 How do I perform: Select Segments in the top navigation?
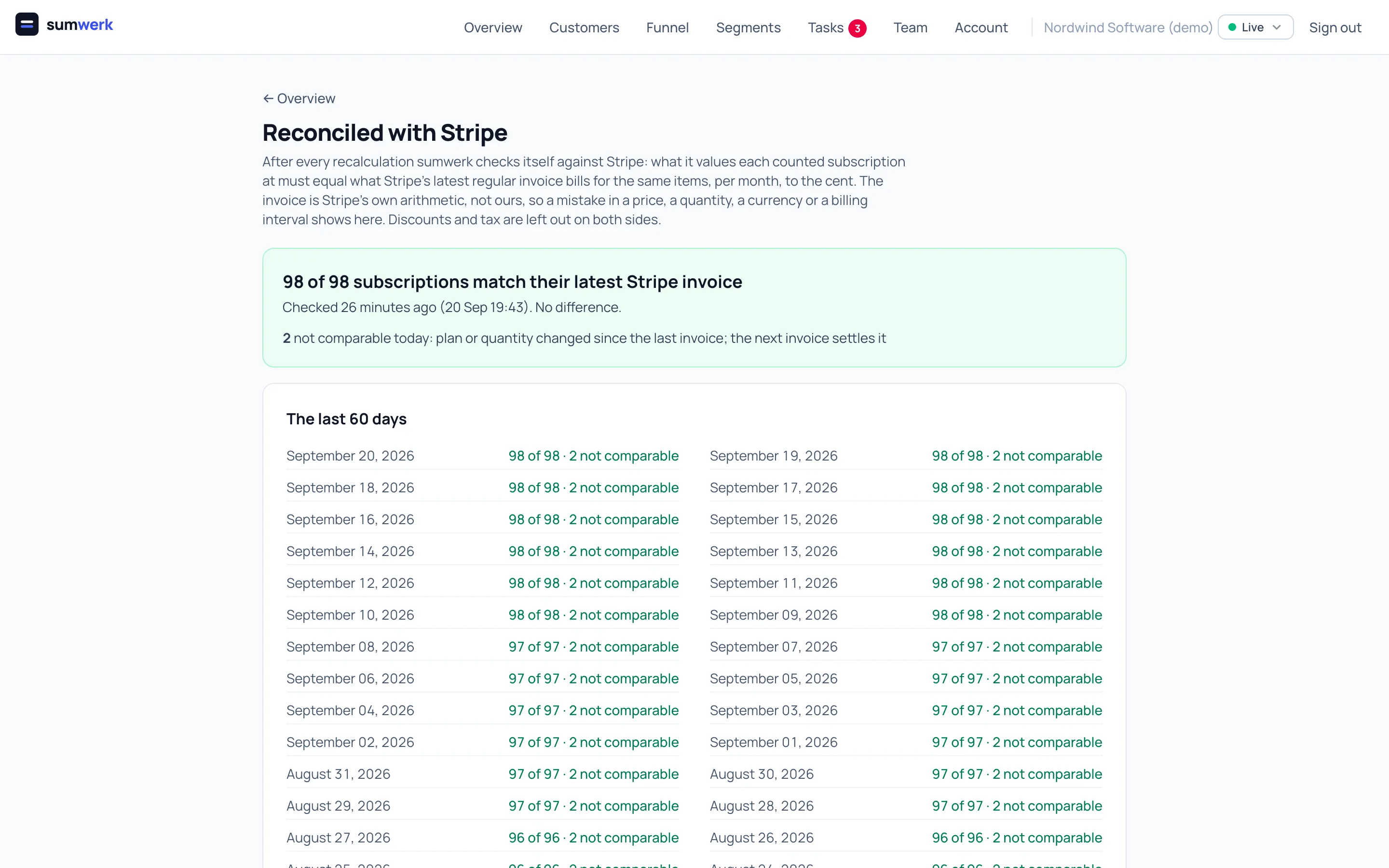click(x=748, y=27)
